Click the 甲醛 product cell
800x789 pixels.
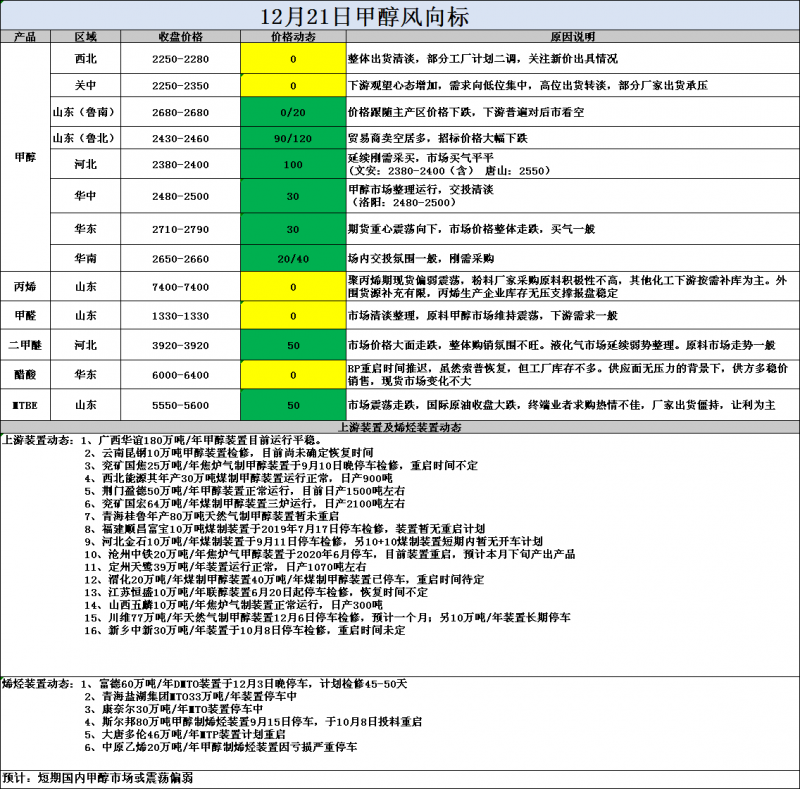tap(25, 315)
